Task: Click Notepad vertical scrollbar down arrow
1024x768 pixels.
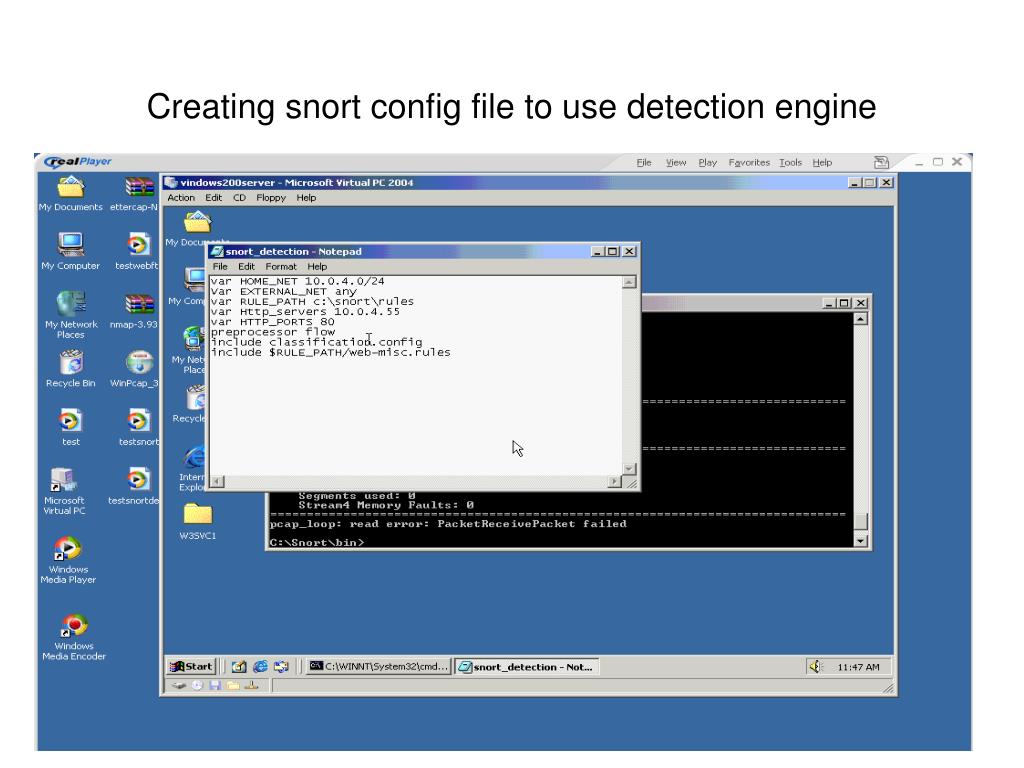Action: pyautogui.click(x=629, y=469)
